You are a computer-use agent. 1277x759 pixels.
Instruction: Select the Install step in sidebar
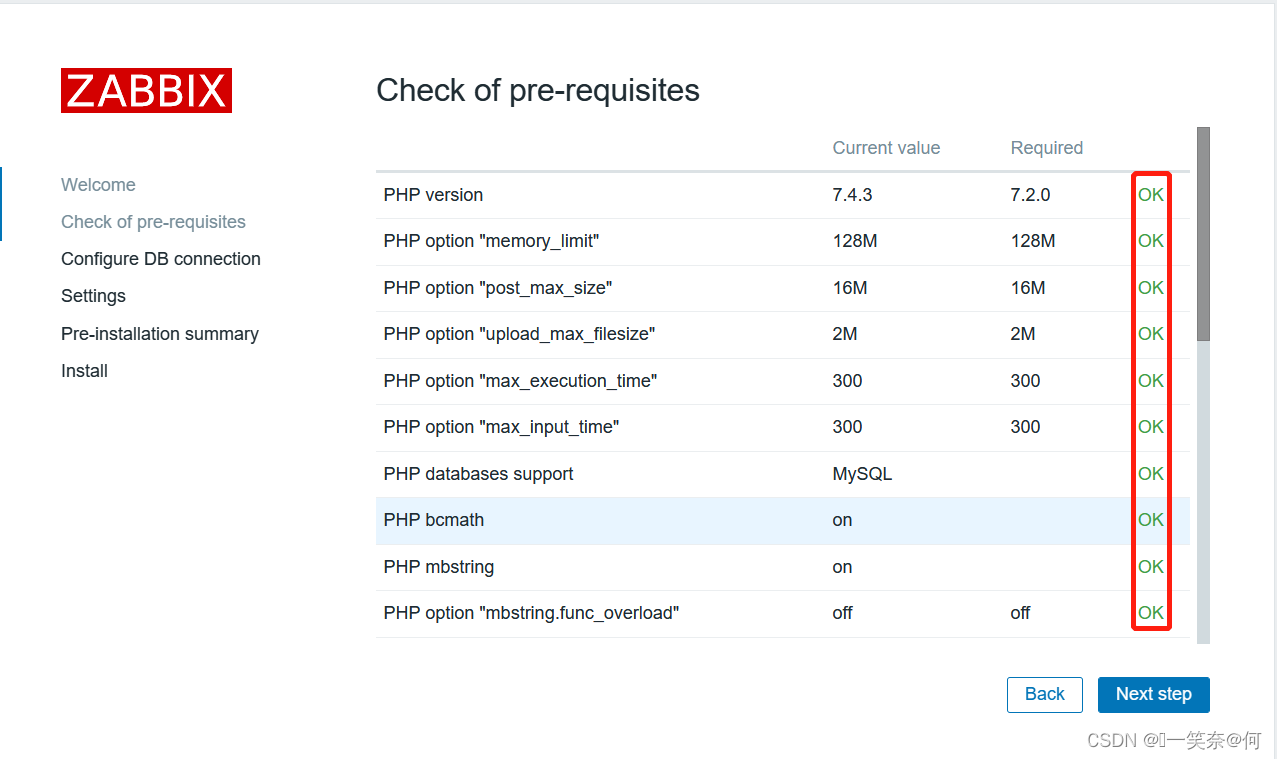[x=84, y=371]
